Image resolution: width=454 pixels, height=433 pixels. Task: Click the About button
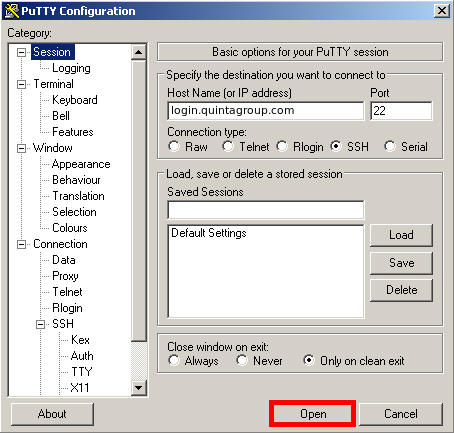coord(52,414)
